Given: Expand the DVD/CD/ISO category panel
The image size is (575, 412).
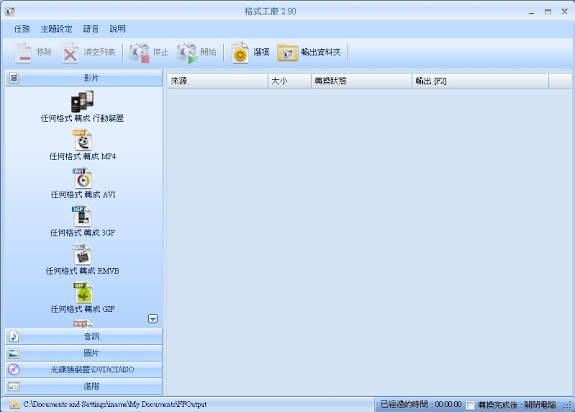Looking at the screenshot, I should click(84, 369).
